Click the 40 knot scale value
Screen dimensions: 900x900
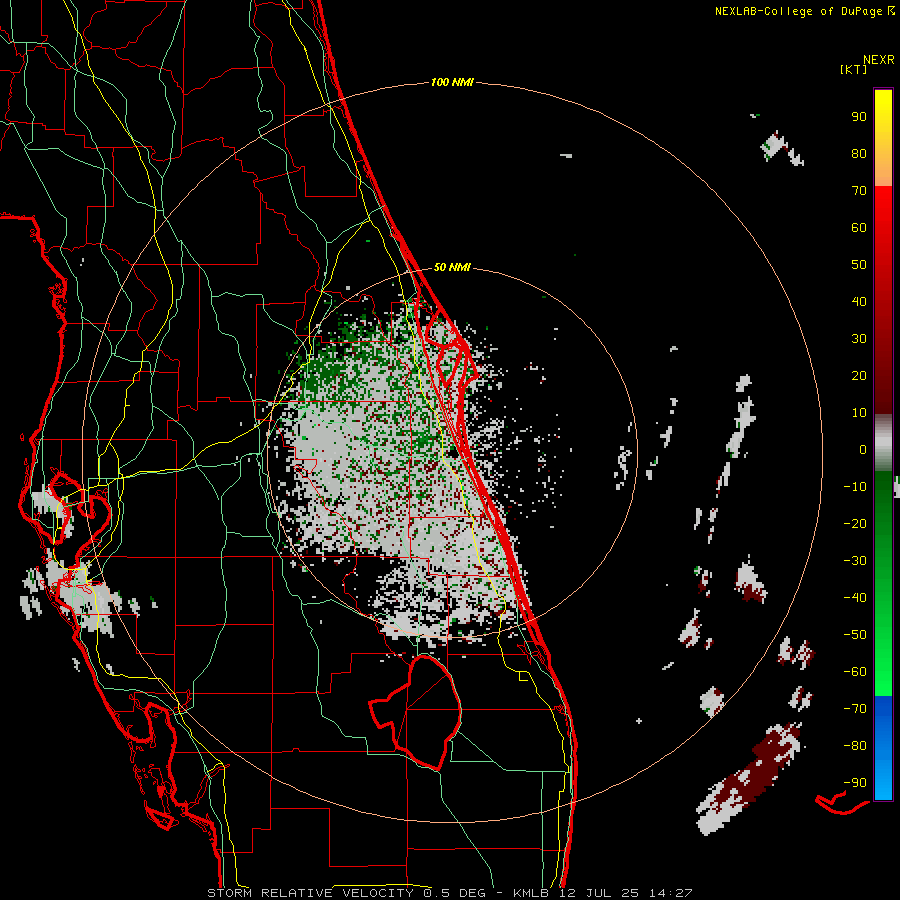click(859, 302)
